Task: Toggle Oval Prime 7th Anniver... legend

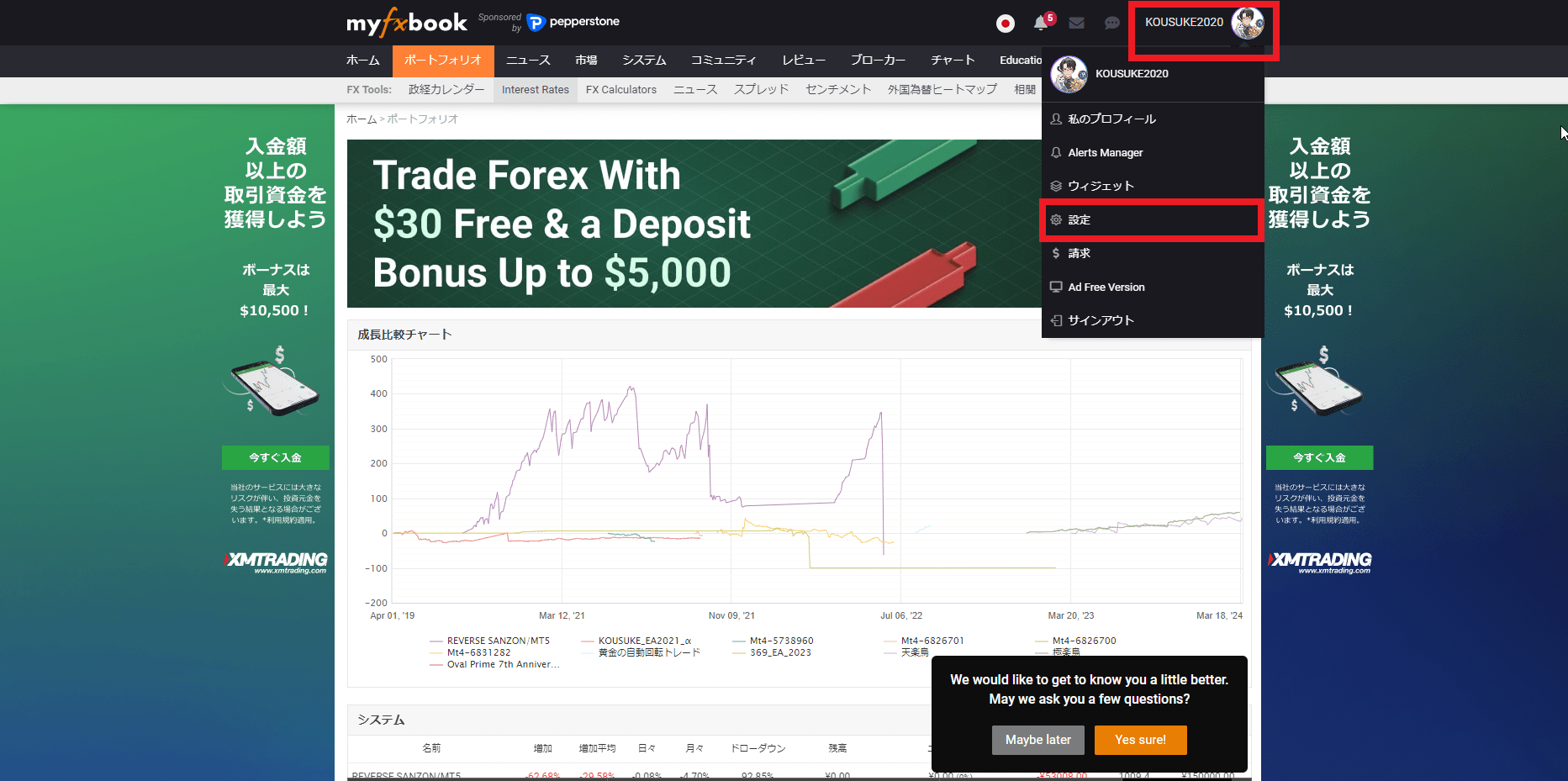Action: tap(495, 664)
